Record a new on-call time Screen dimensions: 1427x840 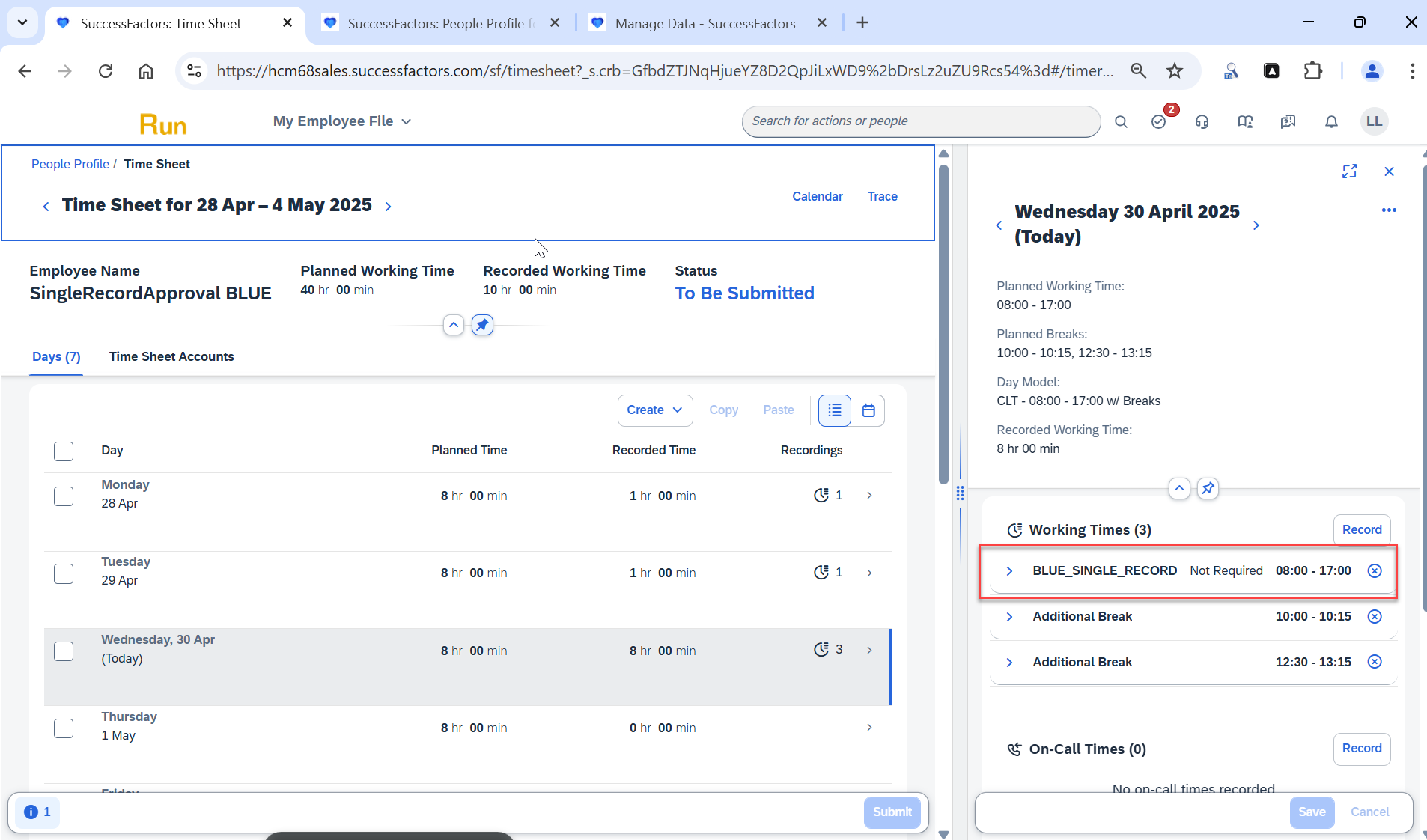coord(1362,749)
